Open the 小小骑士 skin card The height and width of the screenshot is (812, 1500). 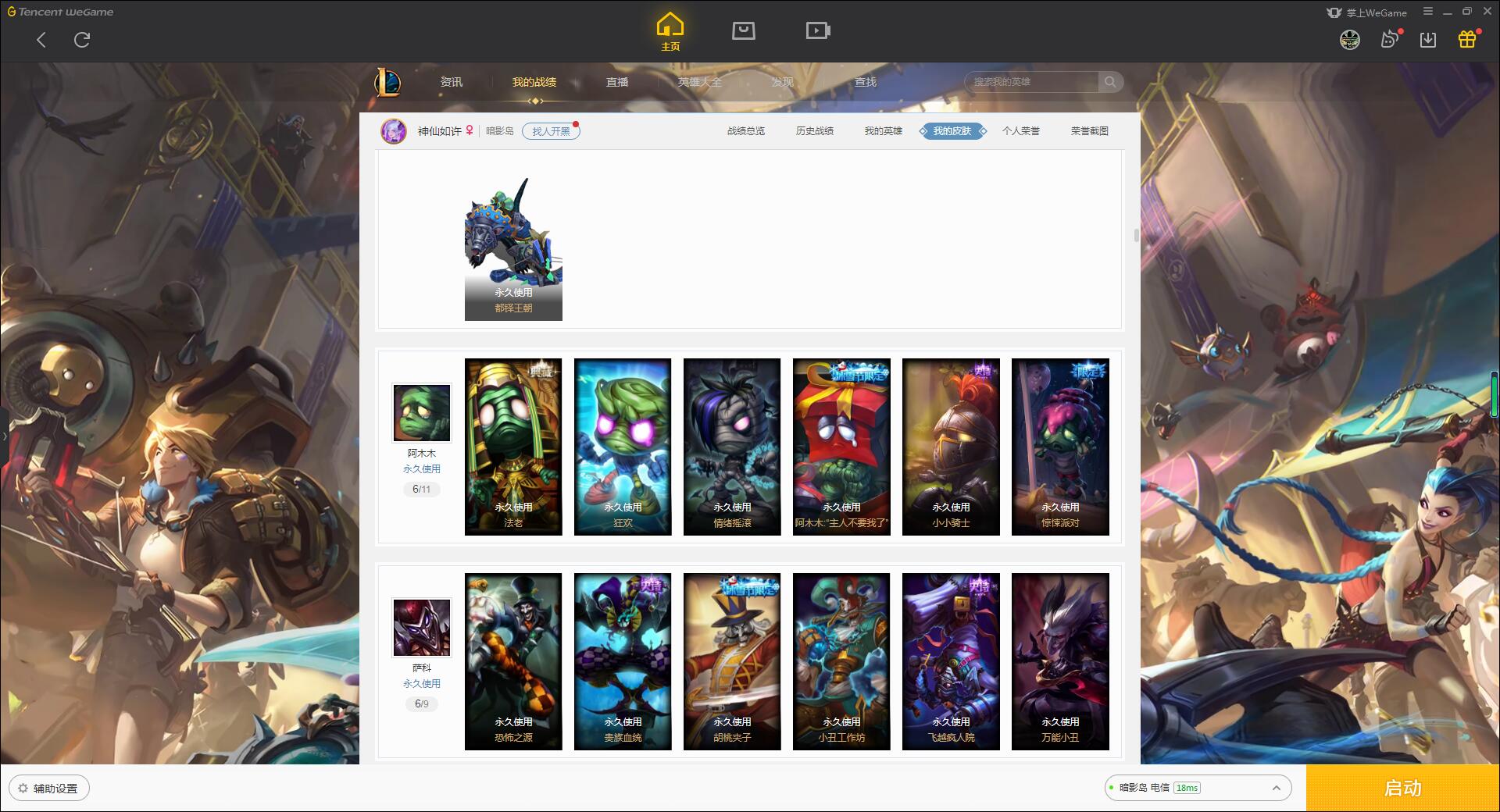951,447
